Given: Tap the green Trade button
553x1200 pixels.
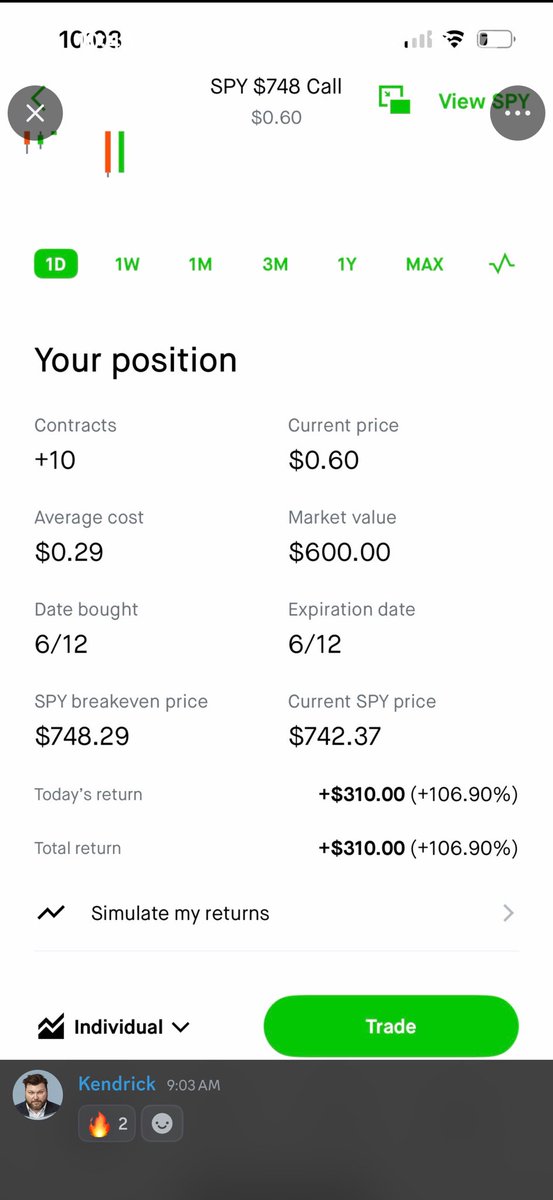Looking at the screenshot, I should click(x=391, y=1026).
